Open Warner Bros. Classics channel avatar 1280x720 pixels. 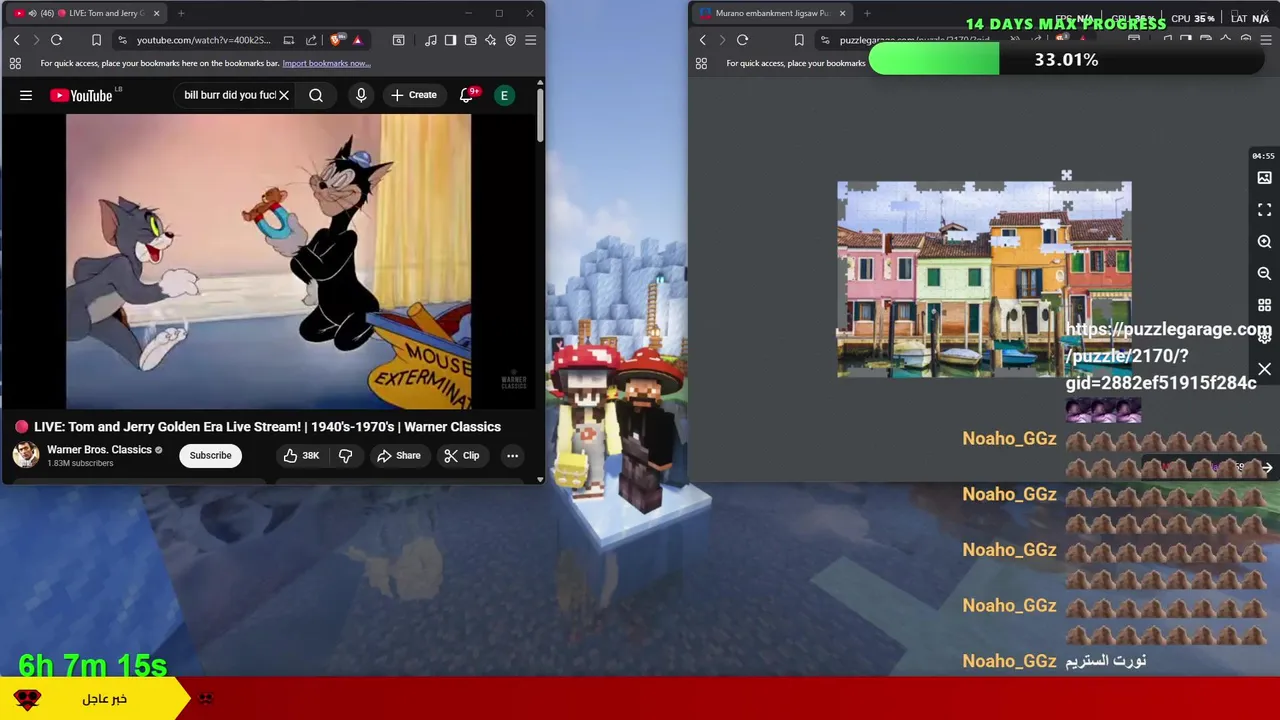pos(26,455)
